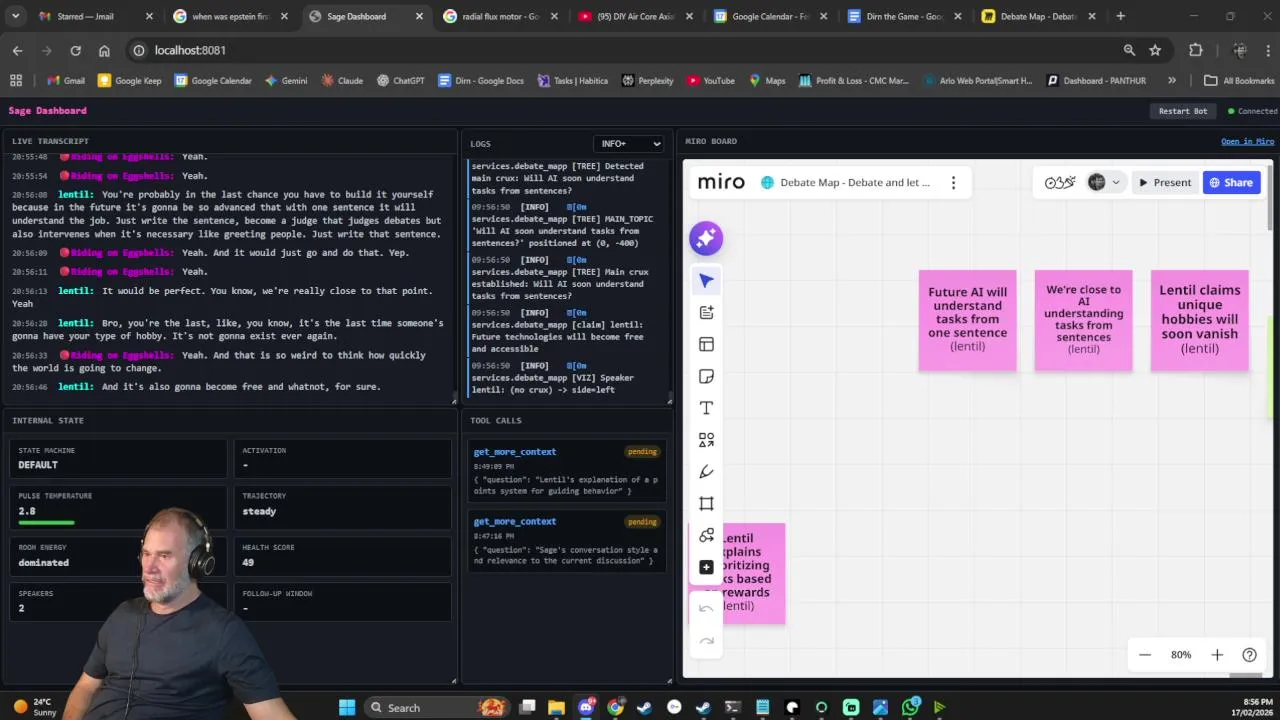The width and height of the screenshot is (1280, 720).
Task: Switch to radial flux motor Google tab
Action: point(500,16)
